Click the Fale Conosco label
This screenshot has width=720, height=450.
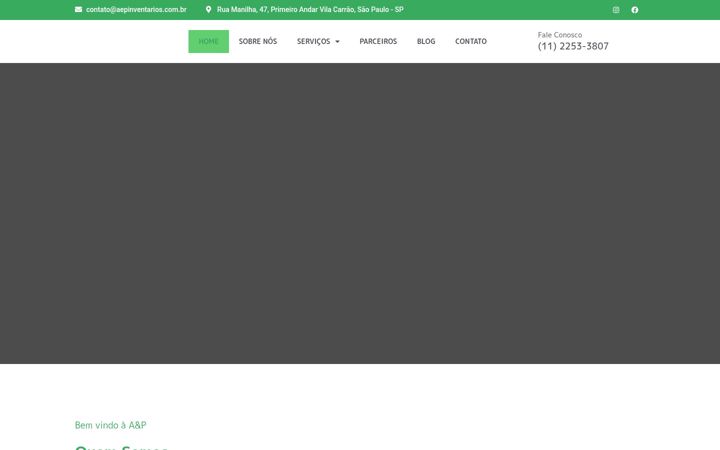coord(560,35)
